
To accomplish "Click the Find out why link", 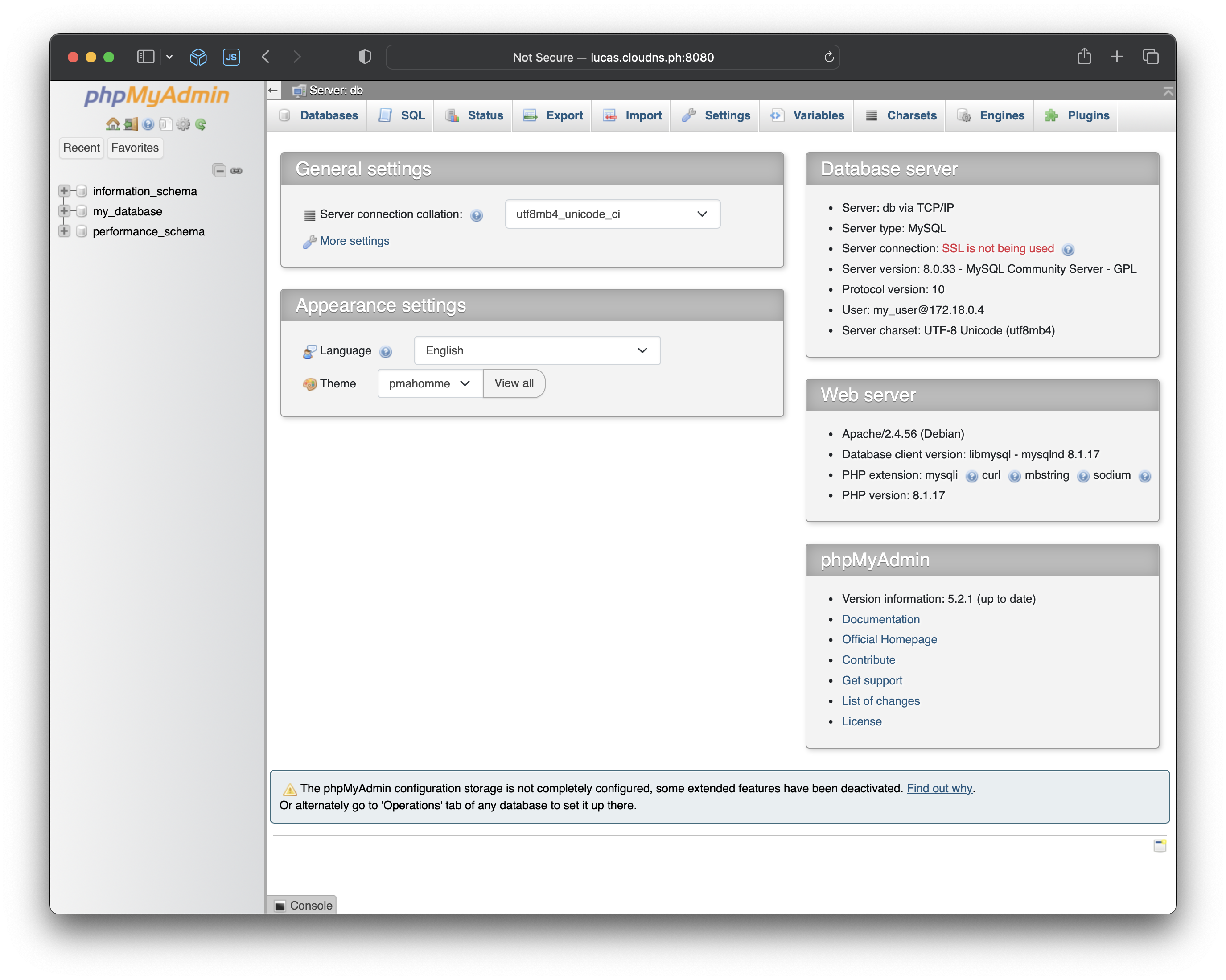I will coord(939,788).
